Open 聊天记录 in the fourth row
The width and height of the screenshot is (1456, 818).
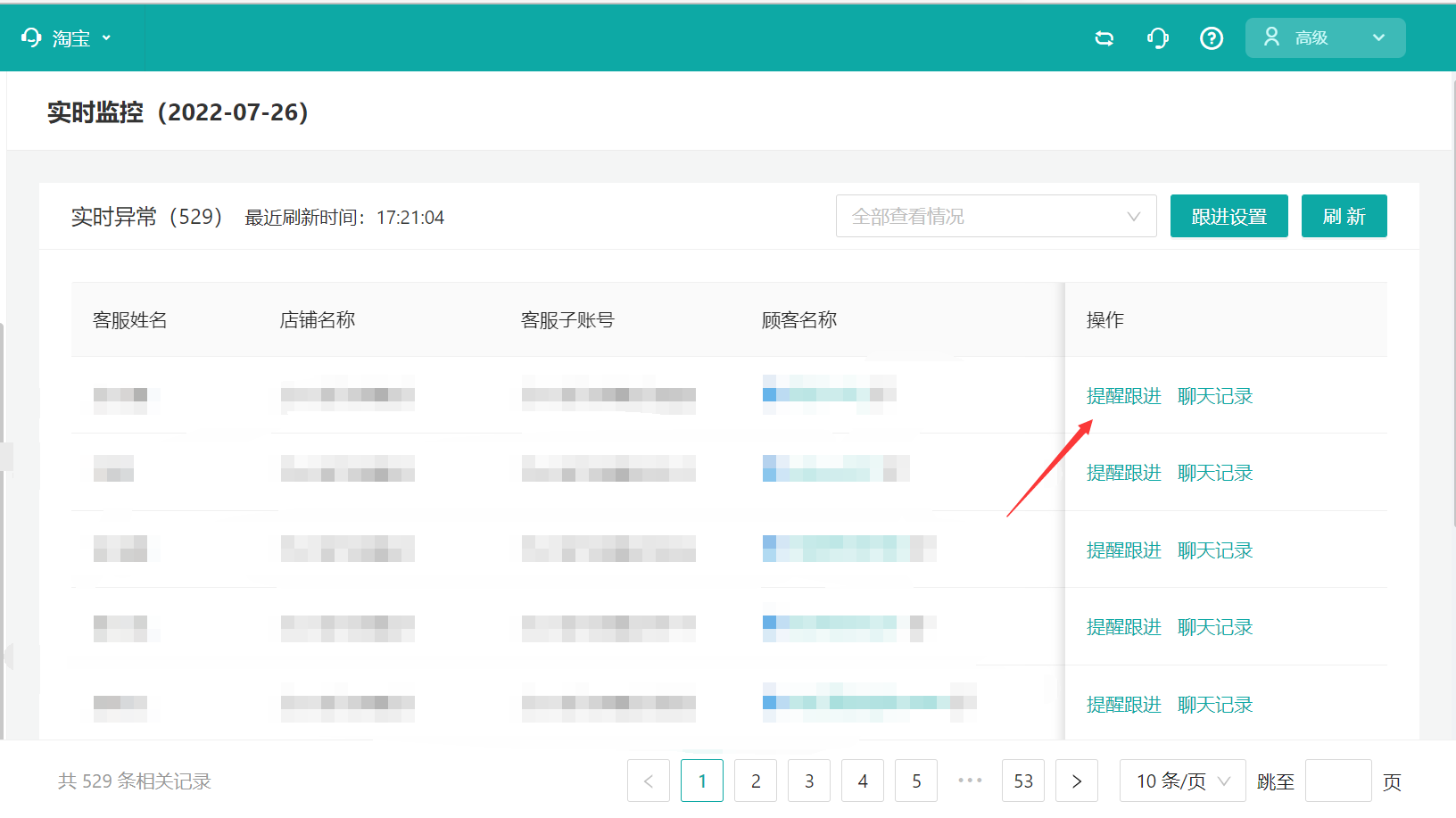pyautogui.click(x=1215, y=627)
